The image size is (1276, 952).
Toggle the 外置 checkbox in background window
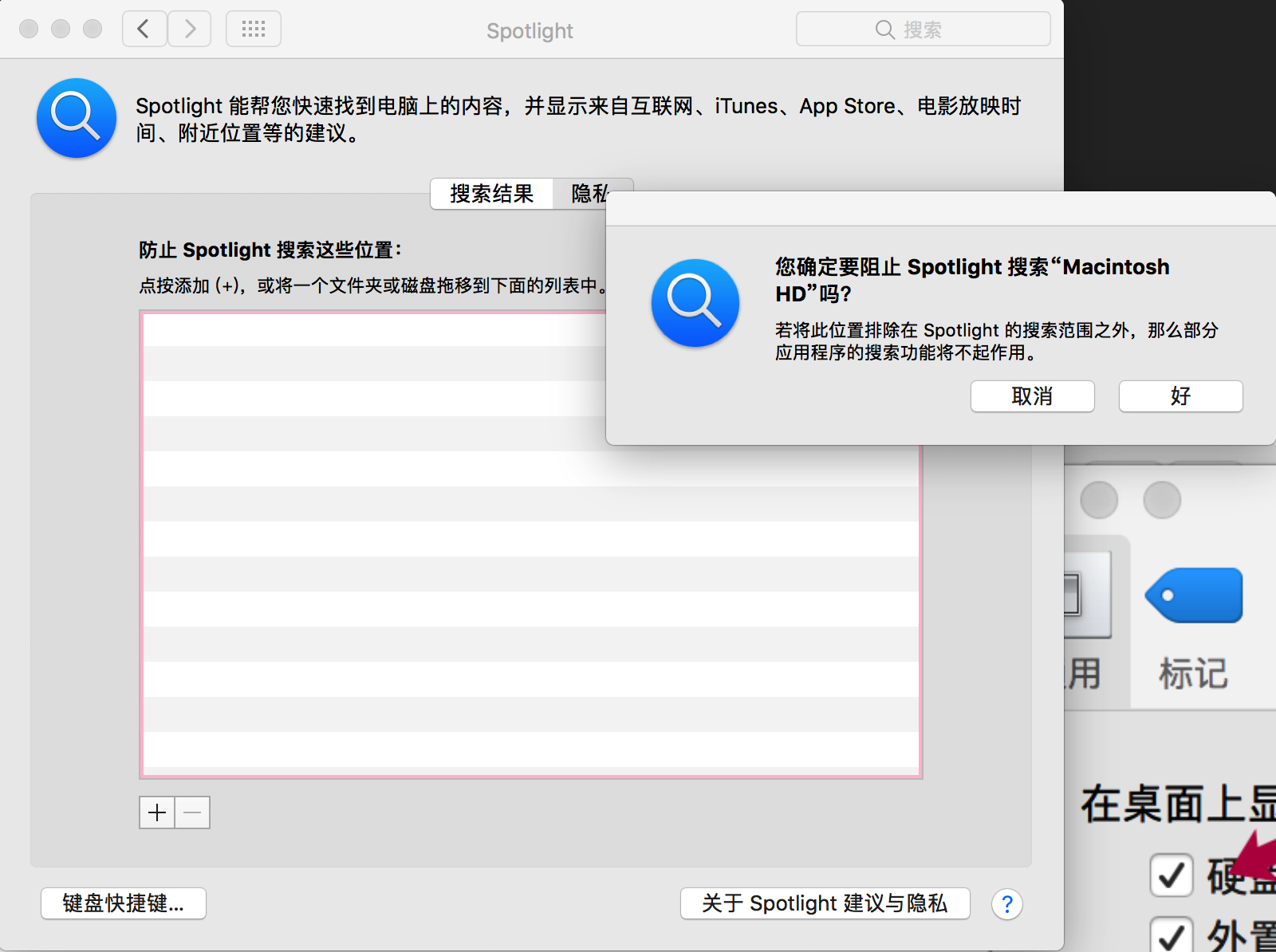click(1172, 934)
